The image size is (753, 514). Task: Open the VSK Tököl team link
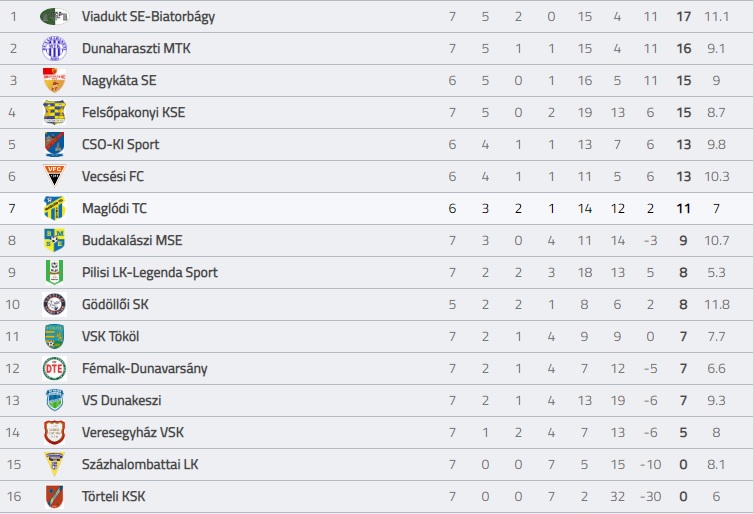point(110,336)
